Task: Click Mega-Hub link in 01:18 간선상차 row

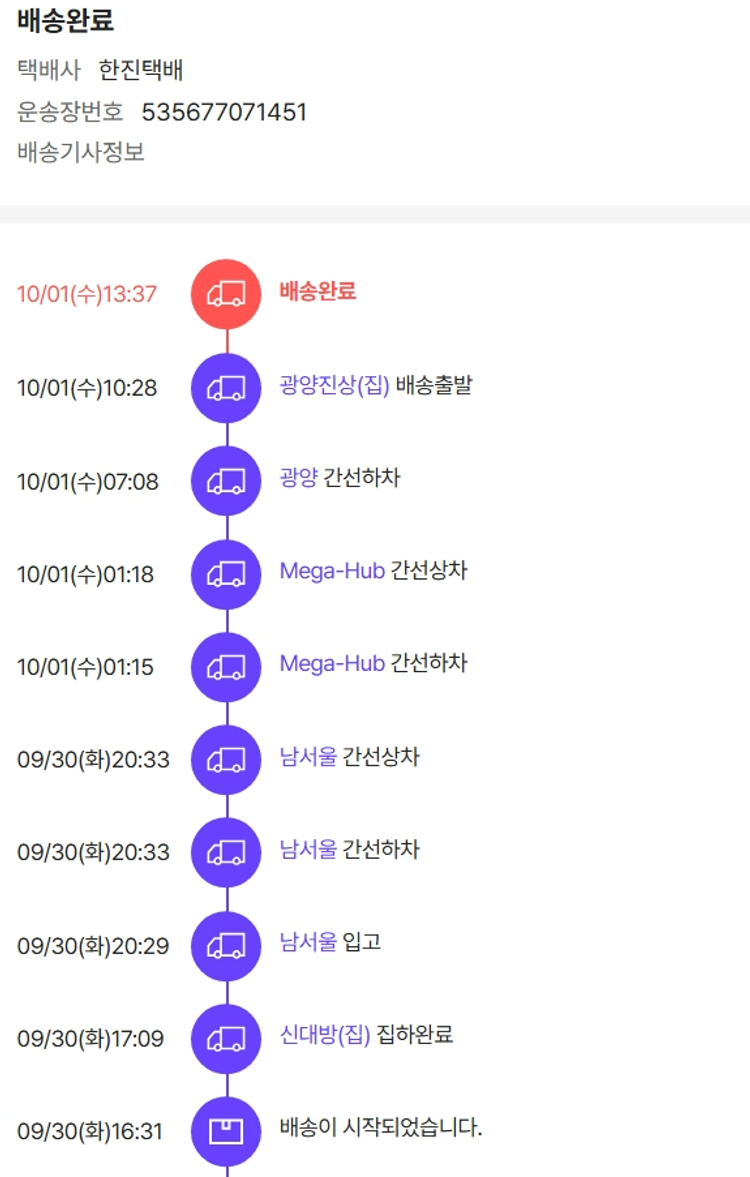Action: [x=332, y=571]
